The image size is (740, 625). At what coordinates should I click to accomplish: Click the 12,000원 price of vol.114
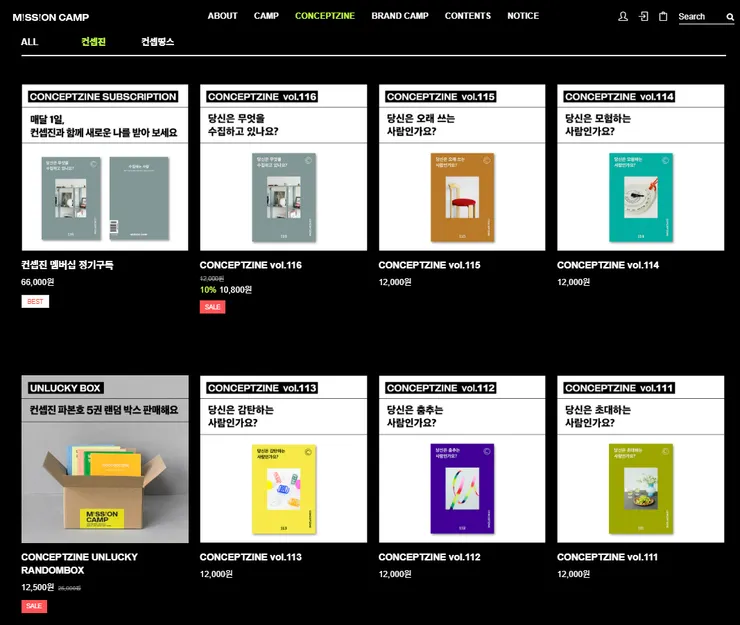click(x=573, y=282)
